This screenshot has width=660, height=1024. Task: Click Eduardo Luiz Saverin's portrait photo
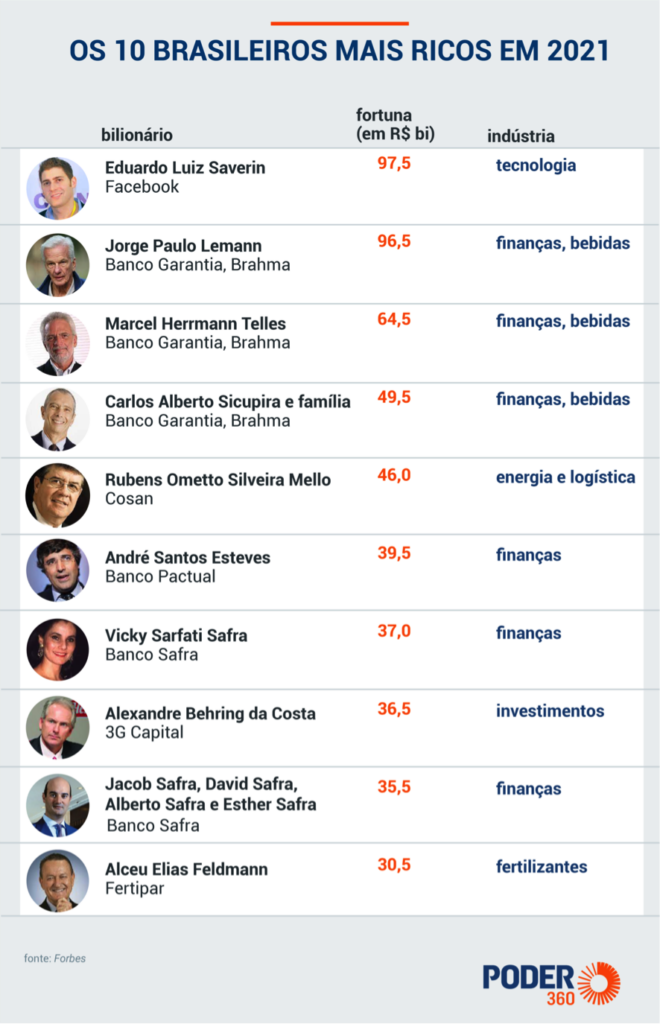(57, 188)
